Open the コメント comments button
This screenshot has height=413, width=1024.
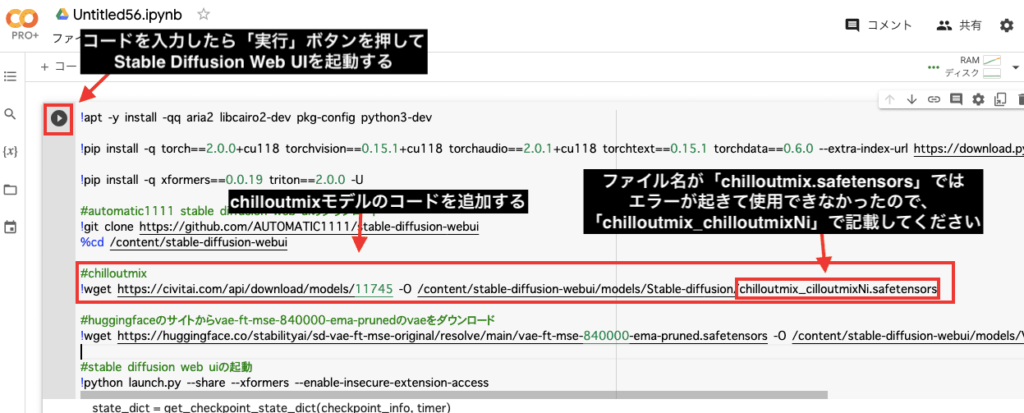[878, 25]
